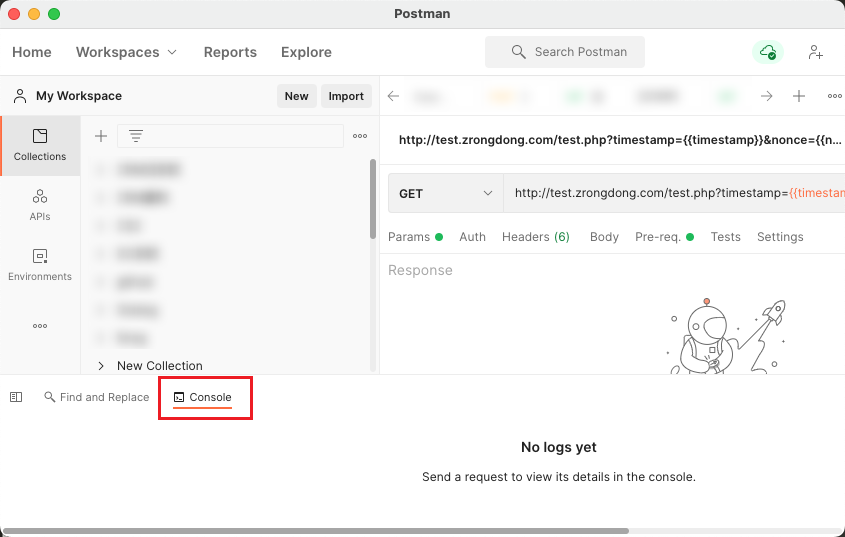Click the filter icon in collections search

pyautogui.click(x=136, y=136)
